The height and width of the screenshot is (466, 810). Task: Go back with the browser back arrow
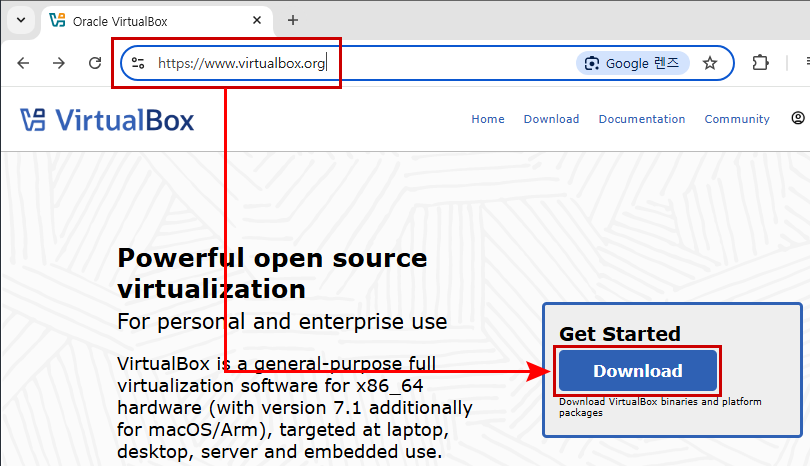pyautogui.click(x=23, y=63)
